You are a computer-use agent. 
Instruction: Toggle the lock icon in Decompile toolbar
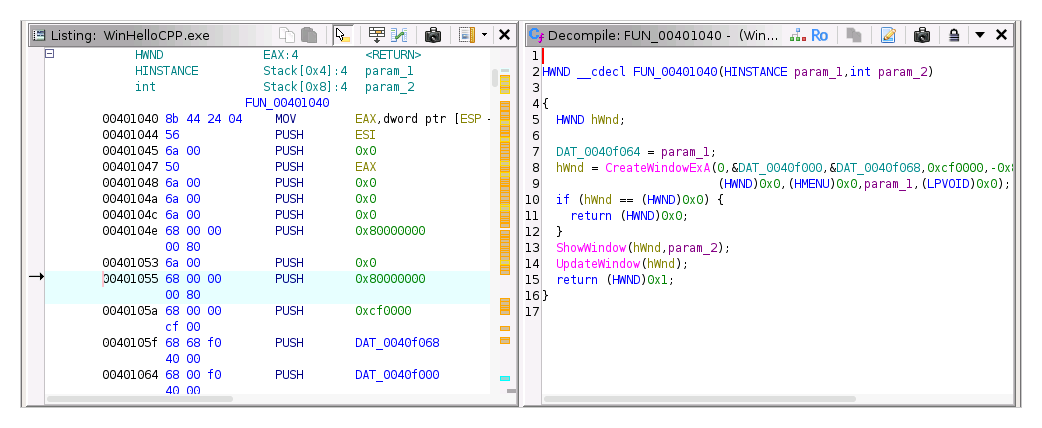pos(954,35)
